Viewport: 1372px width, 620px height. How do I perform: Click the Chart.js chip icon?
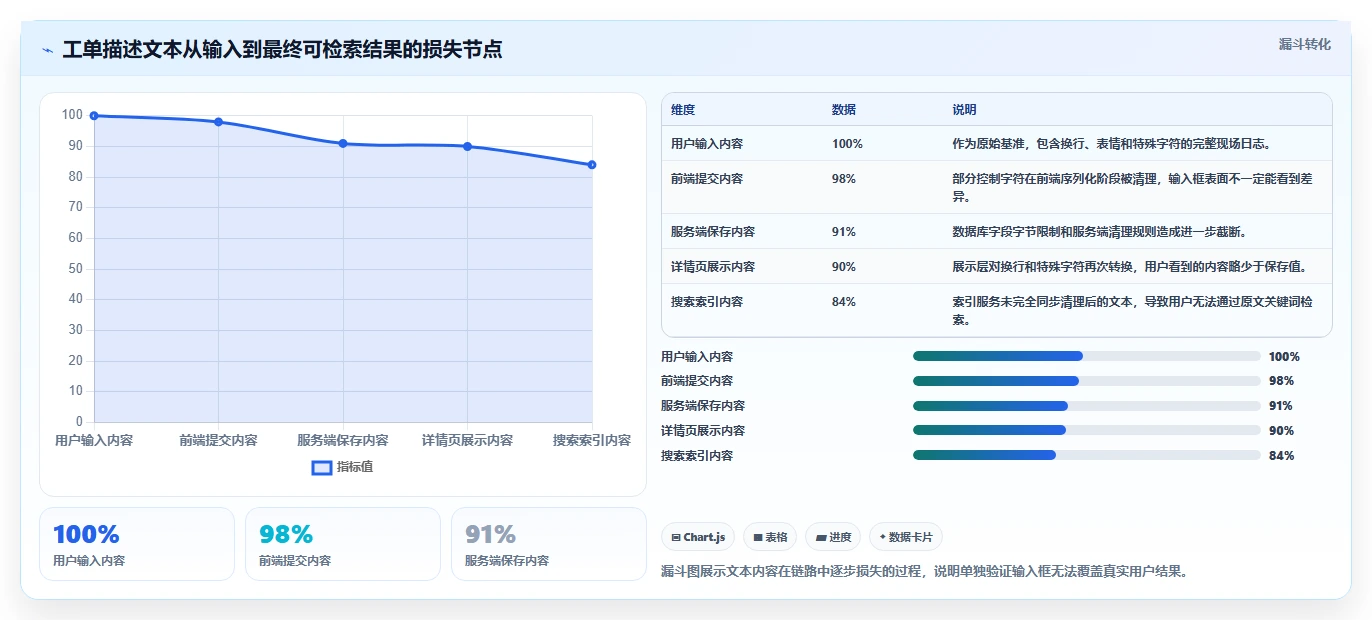pos(676,537)
